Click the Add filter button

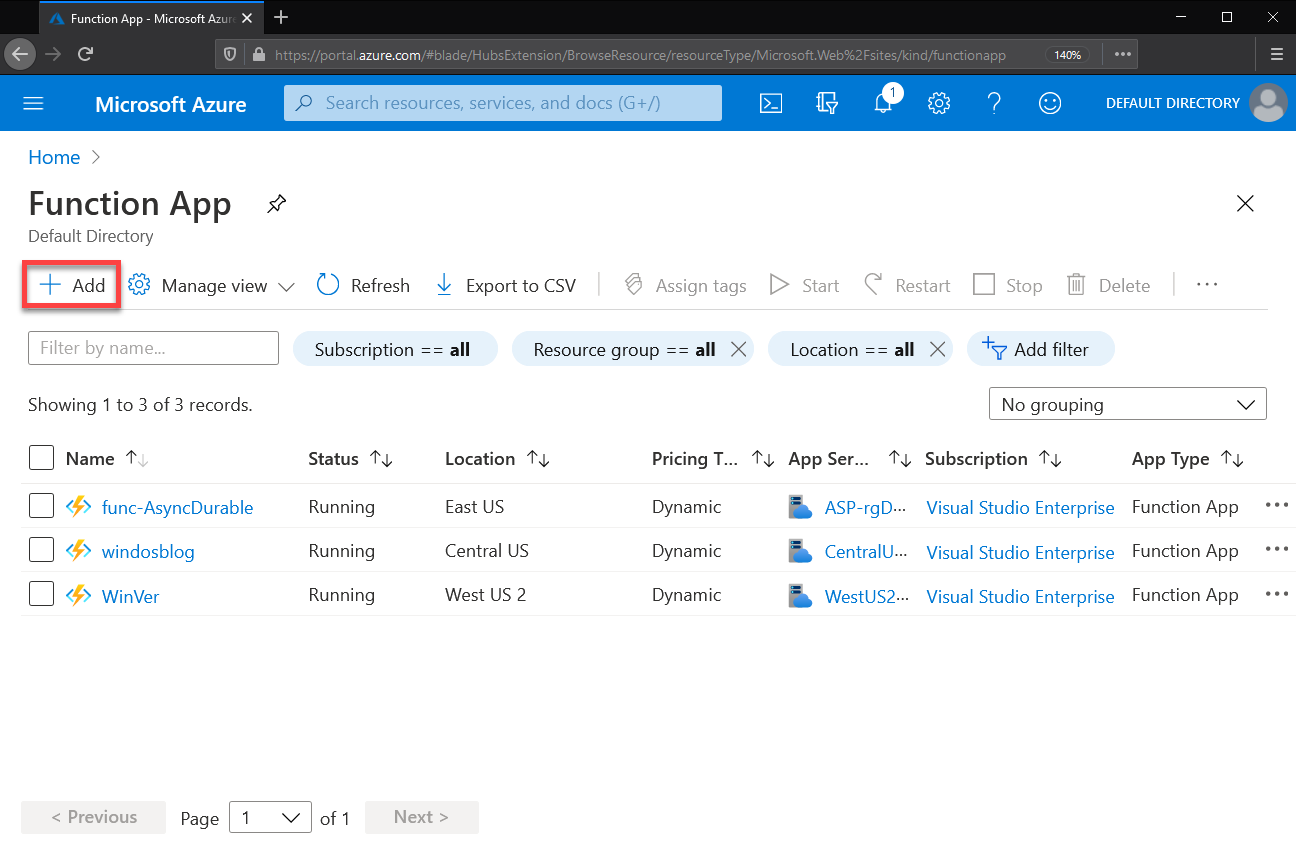pos(1040,349)
